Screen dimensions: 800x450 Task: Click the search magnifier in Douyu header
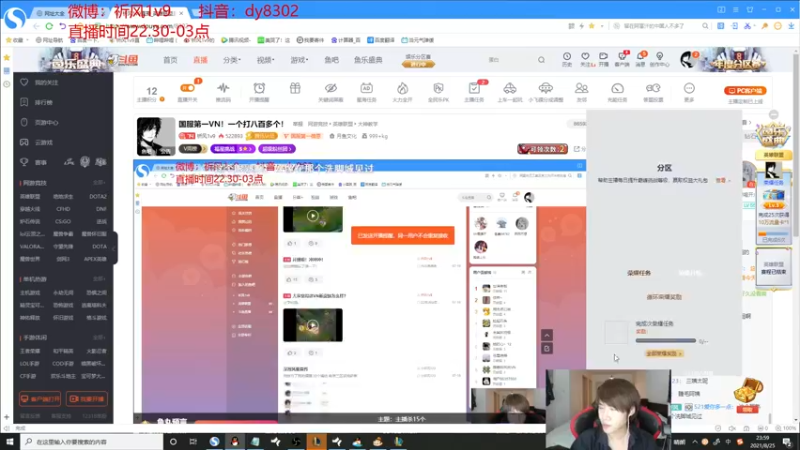coord(541,60)
